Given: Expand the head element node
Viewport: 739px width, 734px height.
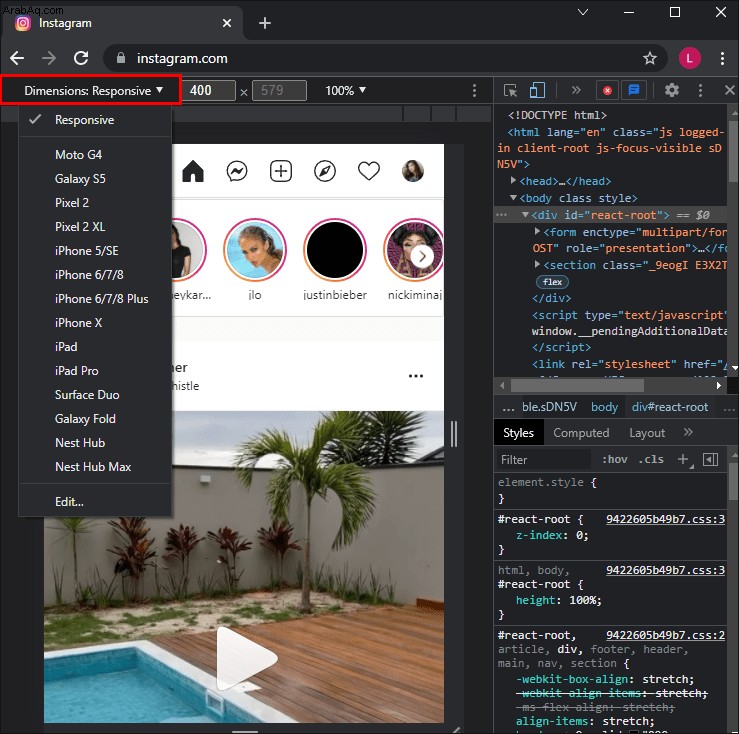Looking at the screenshot, I should (x=513, y=180).
